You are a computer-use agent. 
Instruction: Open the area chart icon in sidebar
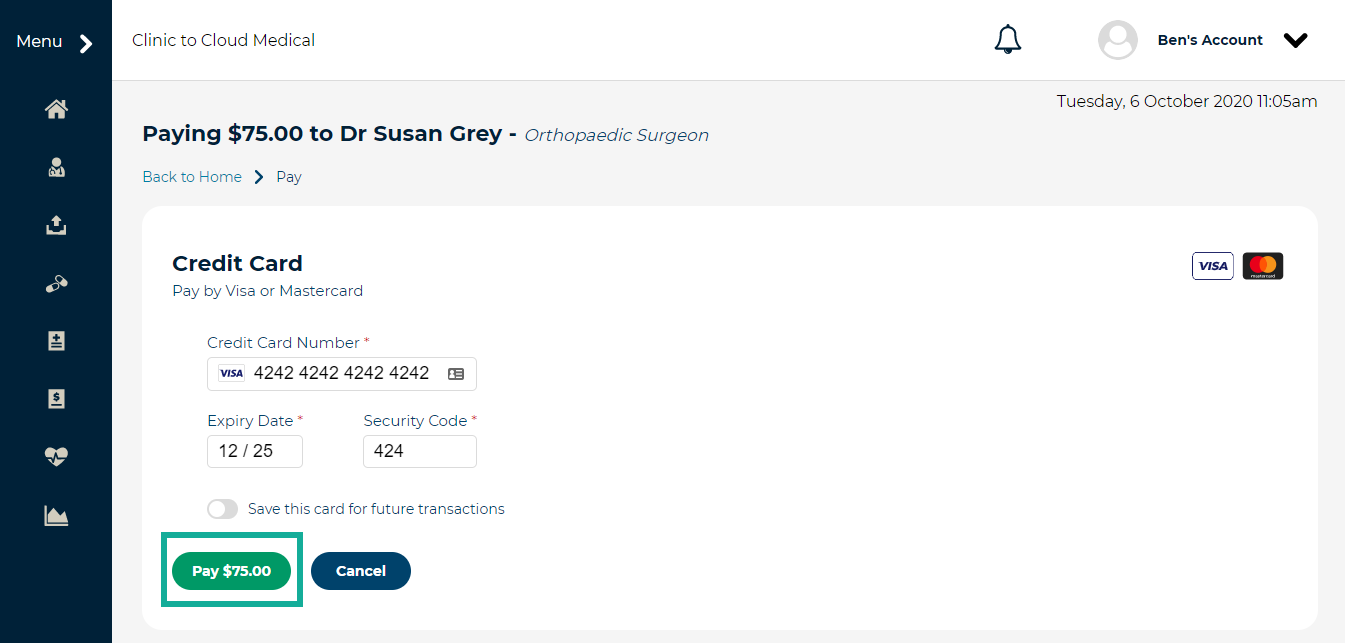click(56, 516)
